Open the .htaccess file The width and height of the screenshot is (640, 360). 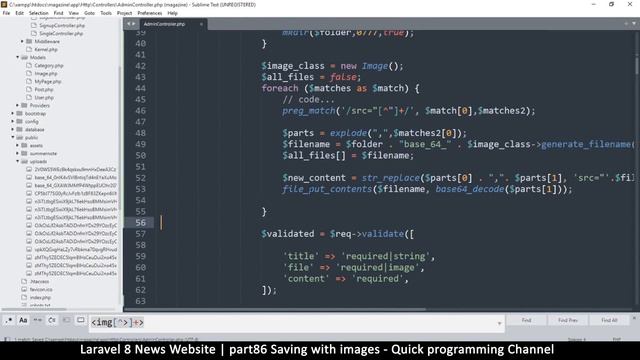(40, 282)
